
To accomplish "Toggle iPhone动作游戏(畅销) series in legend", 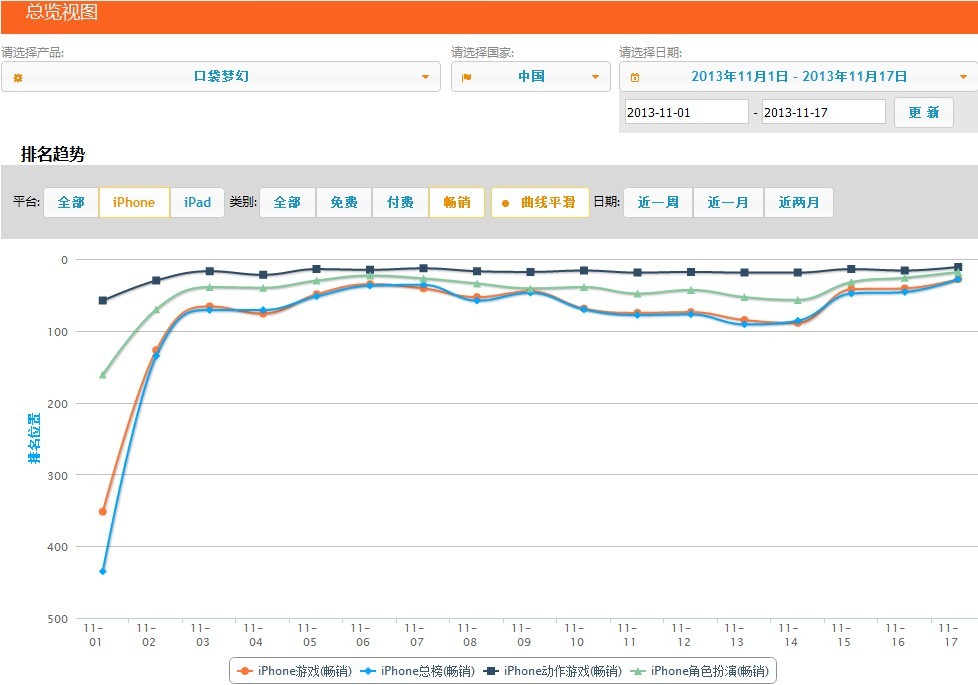I will click(553, 671).
